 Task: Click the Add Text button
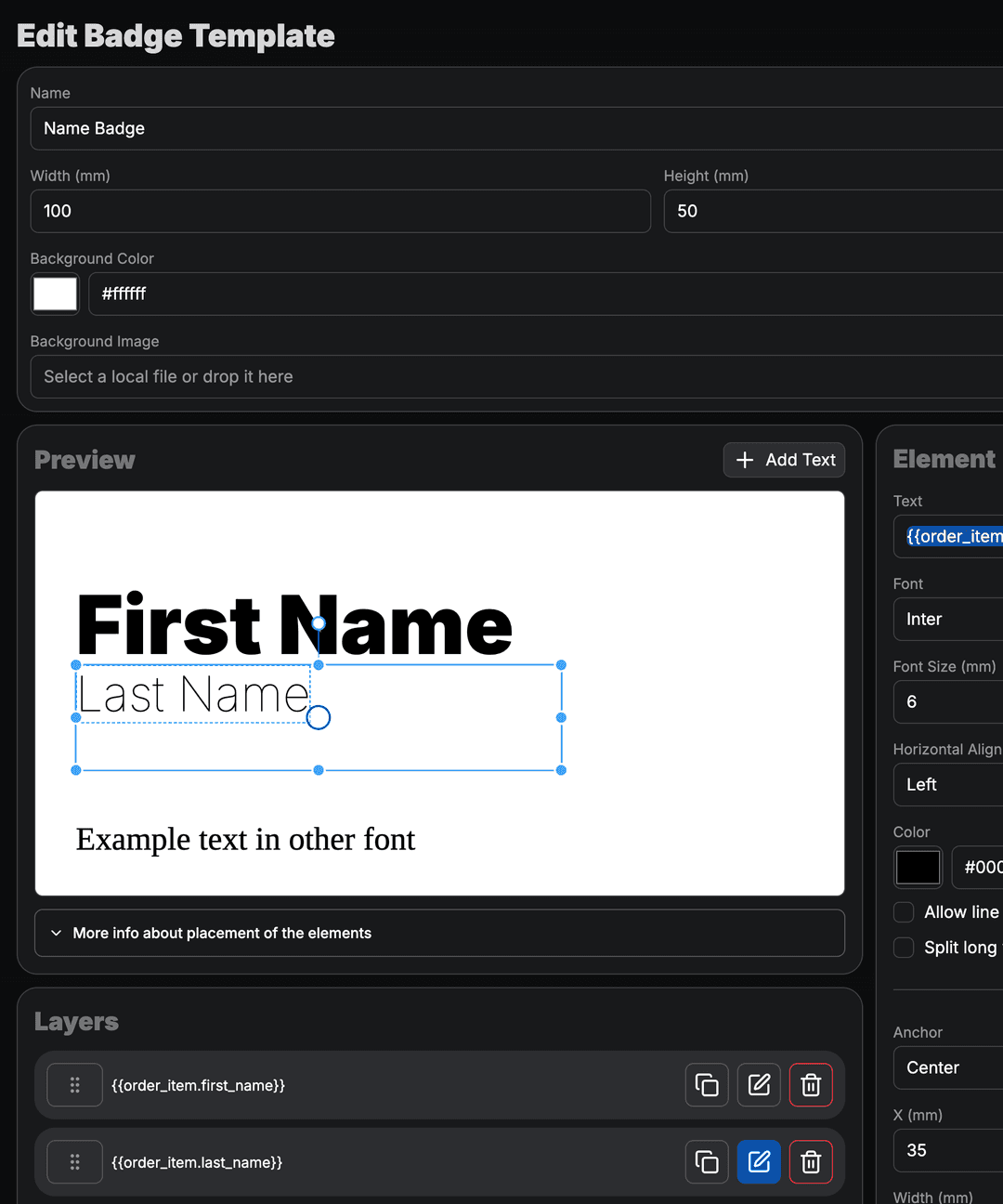point(785,460)
